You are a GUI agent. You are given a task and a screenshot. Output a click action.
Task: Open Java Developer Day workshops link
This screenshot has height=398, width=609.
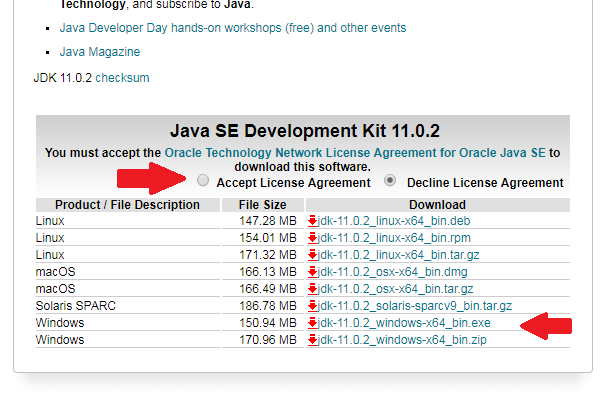coord(233,28)
